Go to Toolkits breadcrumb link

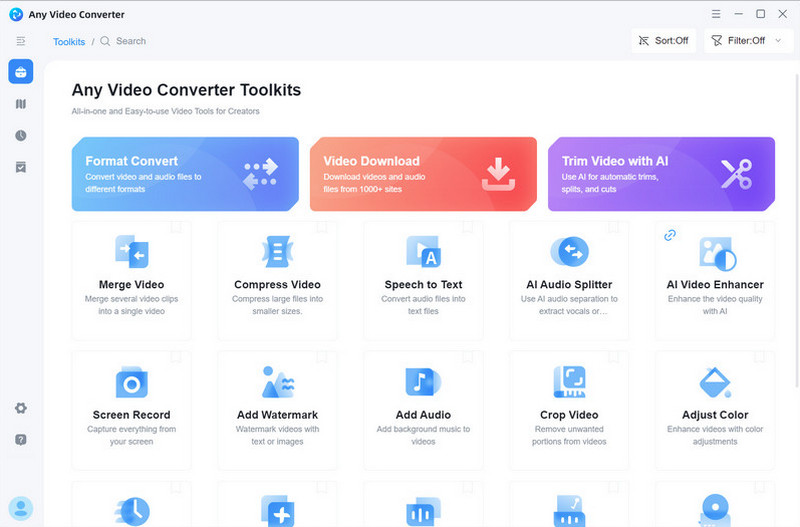click(x=69, y=41)
